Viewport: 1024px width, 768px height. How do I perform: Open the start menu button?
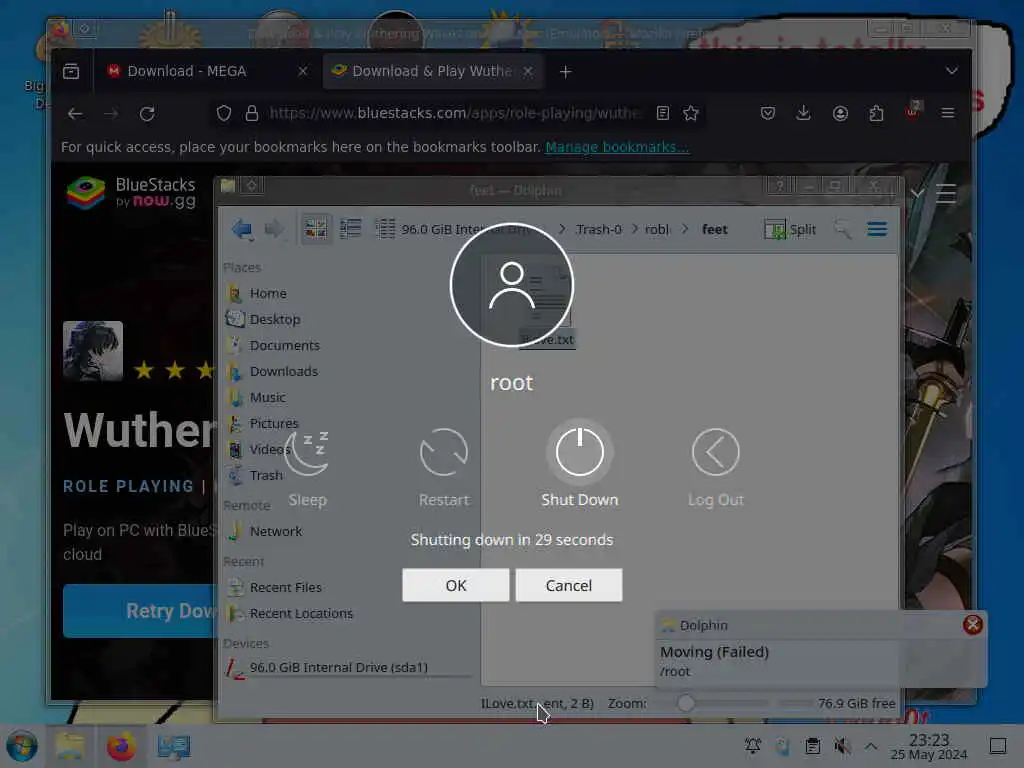click(x=22, y=746)
